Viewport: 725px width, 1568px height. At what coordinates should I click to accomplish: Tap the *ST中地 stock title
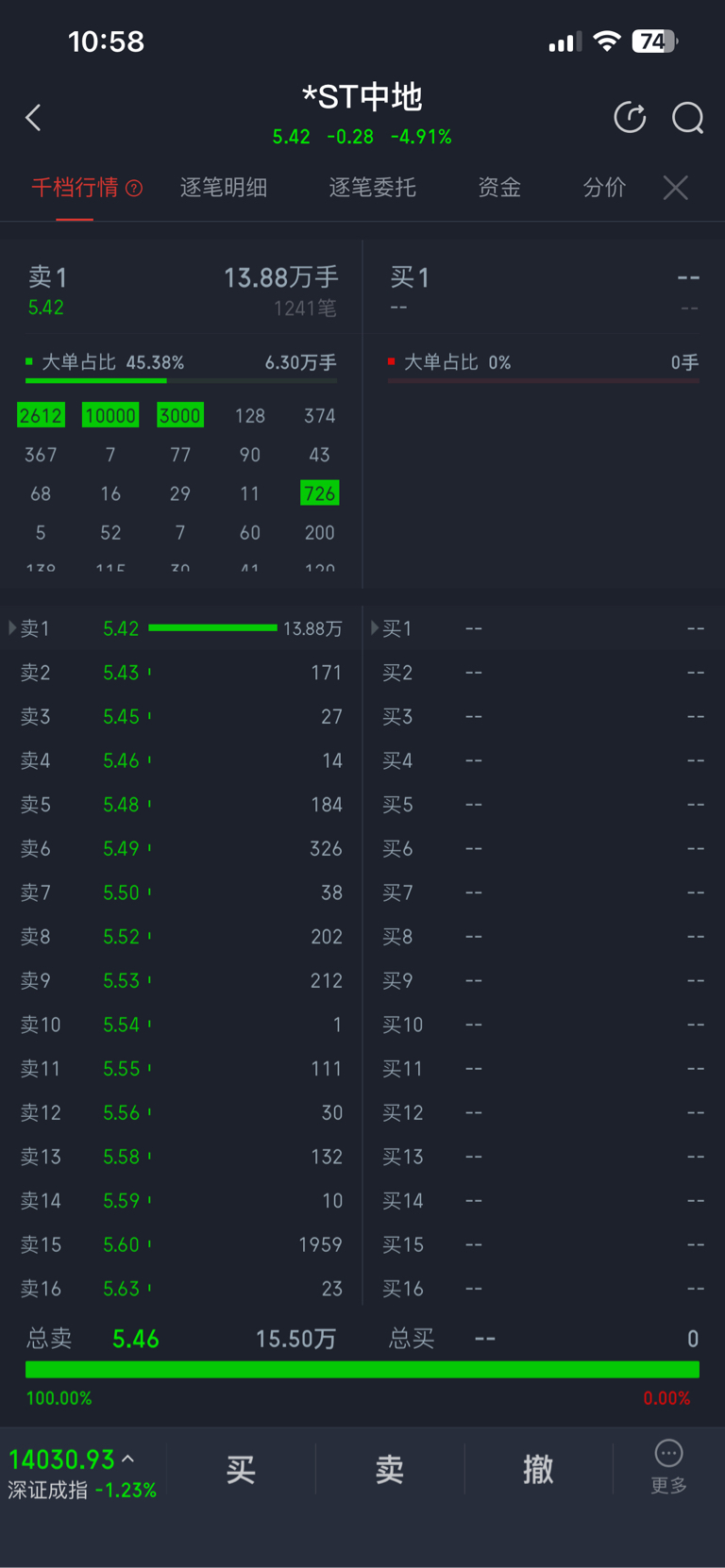tap(362, 96)
